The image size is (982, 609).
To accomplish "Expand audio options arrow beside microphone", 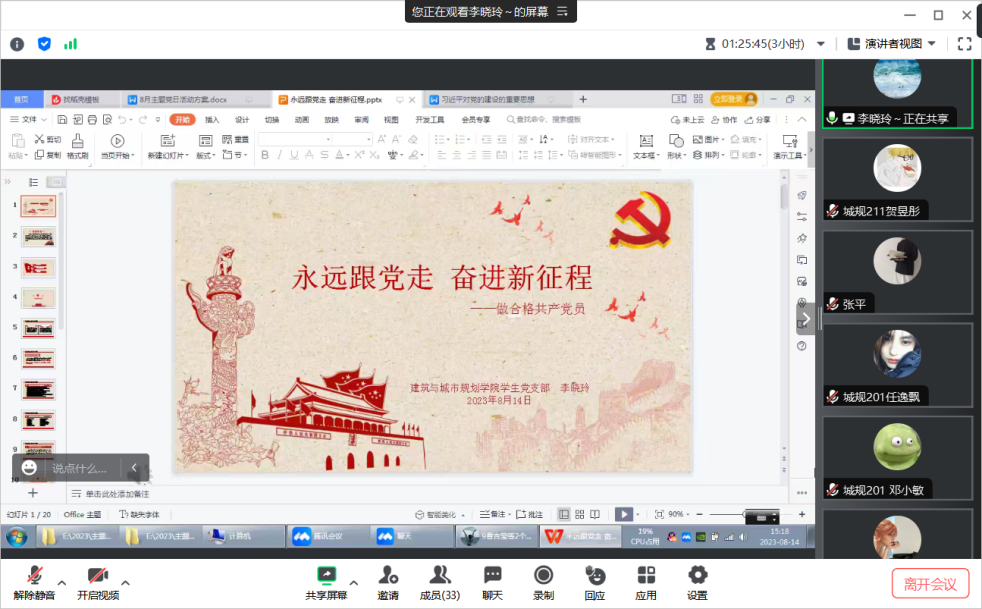I will pyautogui.click(x=62, y=582).
